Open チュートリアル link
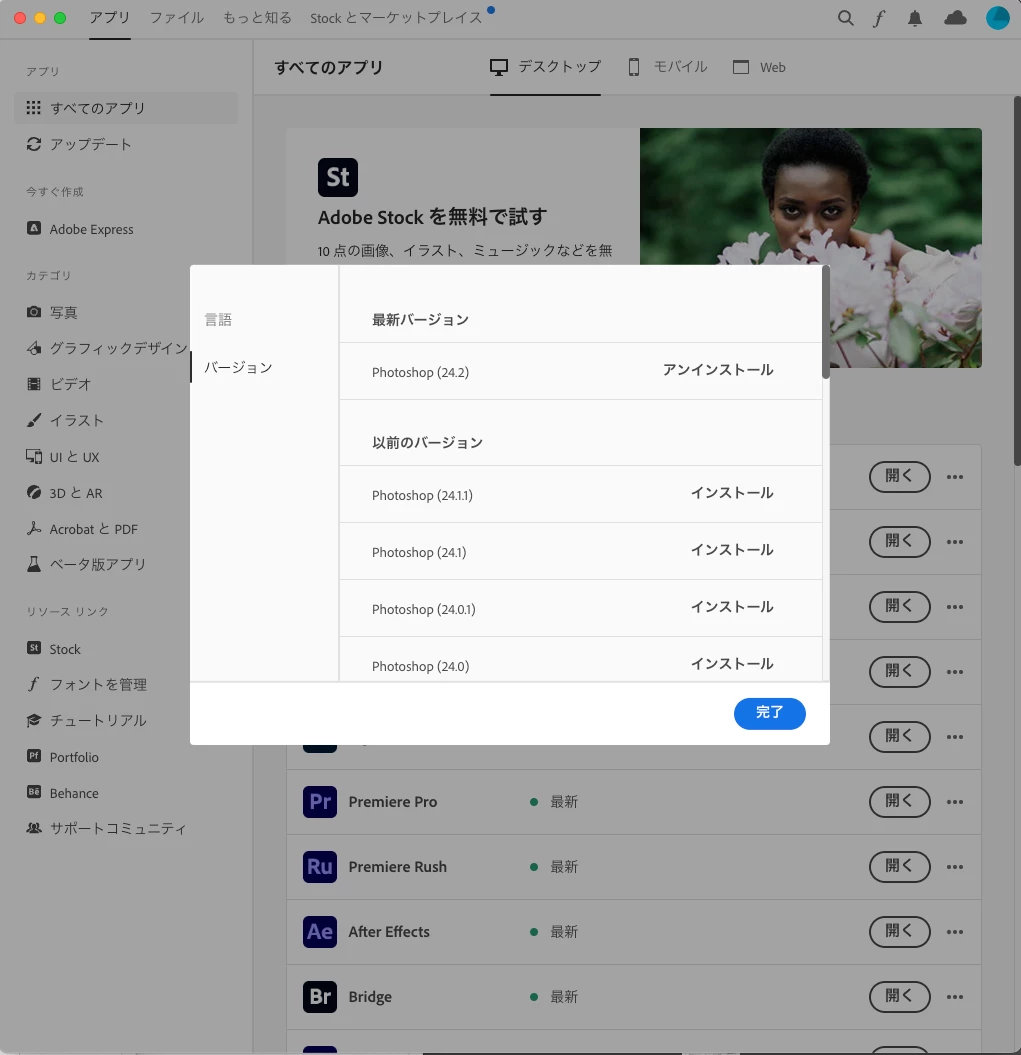The width and height of the screenshot is (1021, 1055). point(86,721)
